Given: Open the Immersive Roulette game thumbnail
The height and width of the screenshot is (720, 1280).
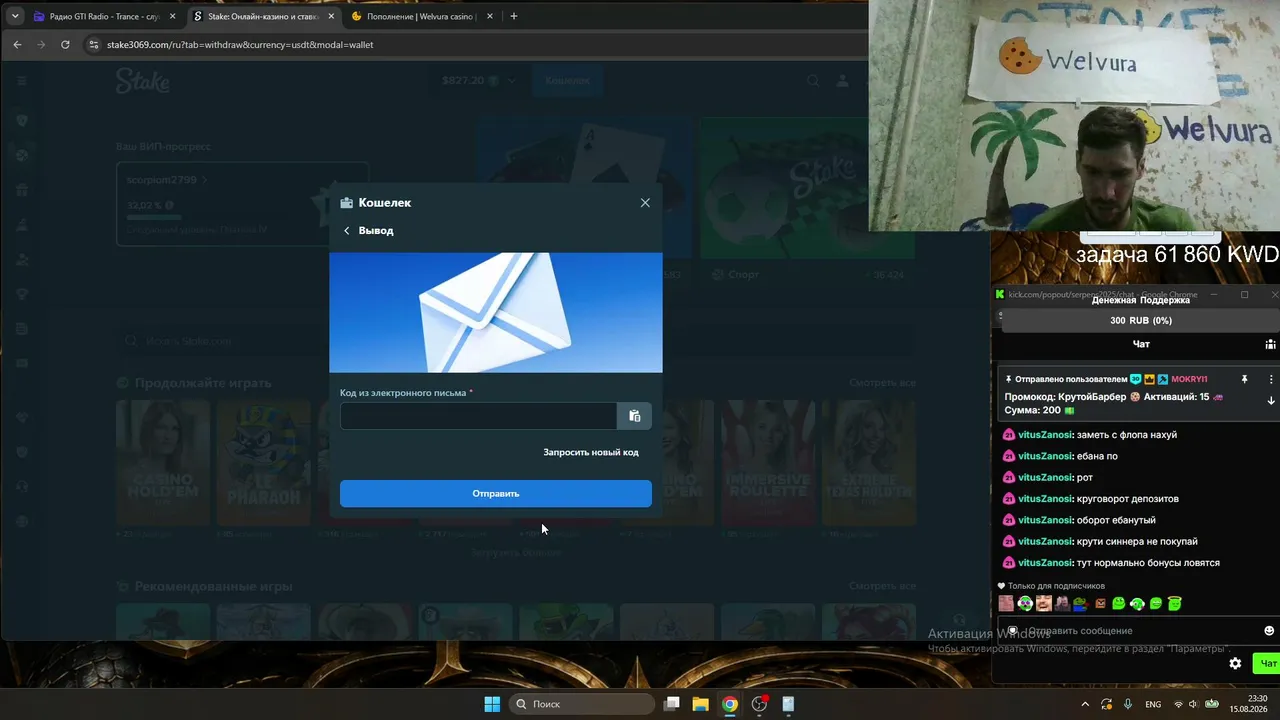Looking at the screenshot, I should pos(767,463).
